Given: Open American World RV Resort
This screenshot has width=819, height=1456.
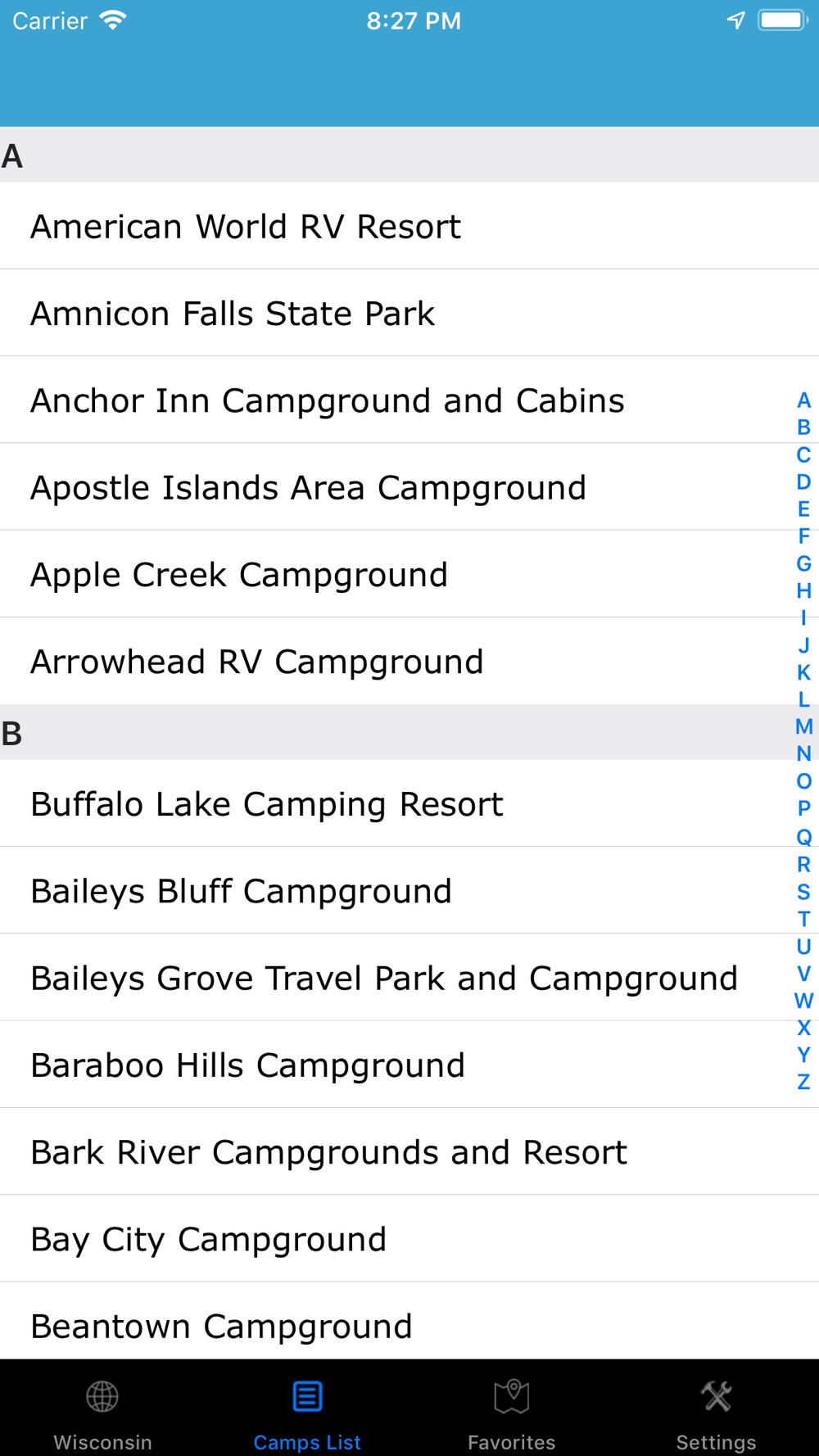Looking at the screenshot, I should pos(246,227).
